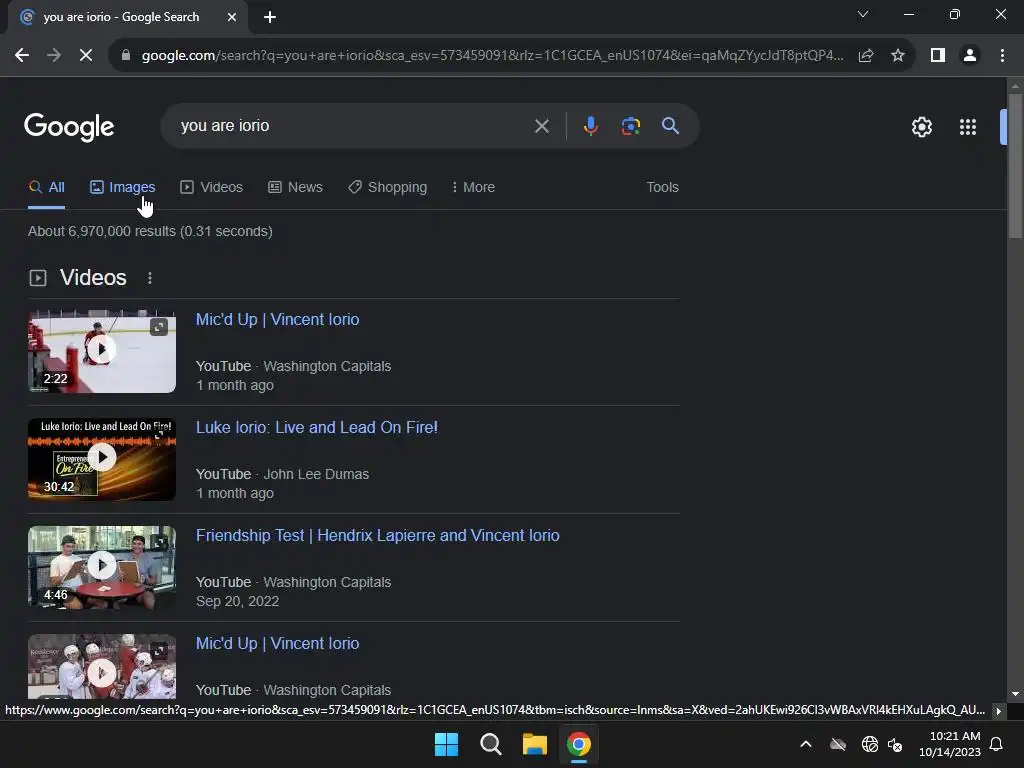1024x768 pixels.
Task: Expand preview on the 2:22 video thumbnail
Action: pyautogui.click(x=159, y=327)
